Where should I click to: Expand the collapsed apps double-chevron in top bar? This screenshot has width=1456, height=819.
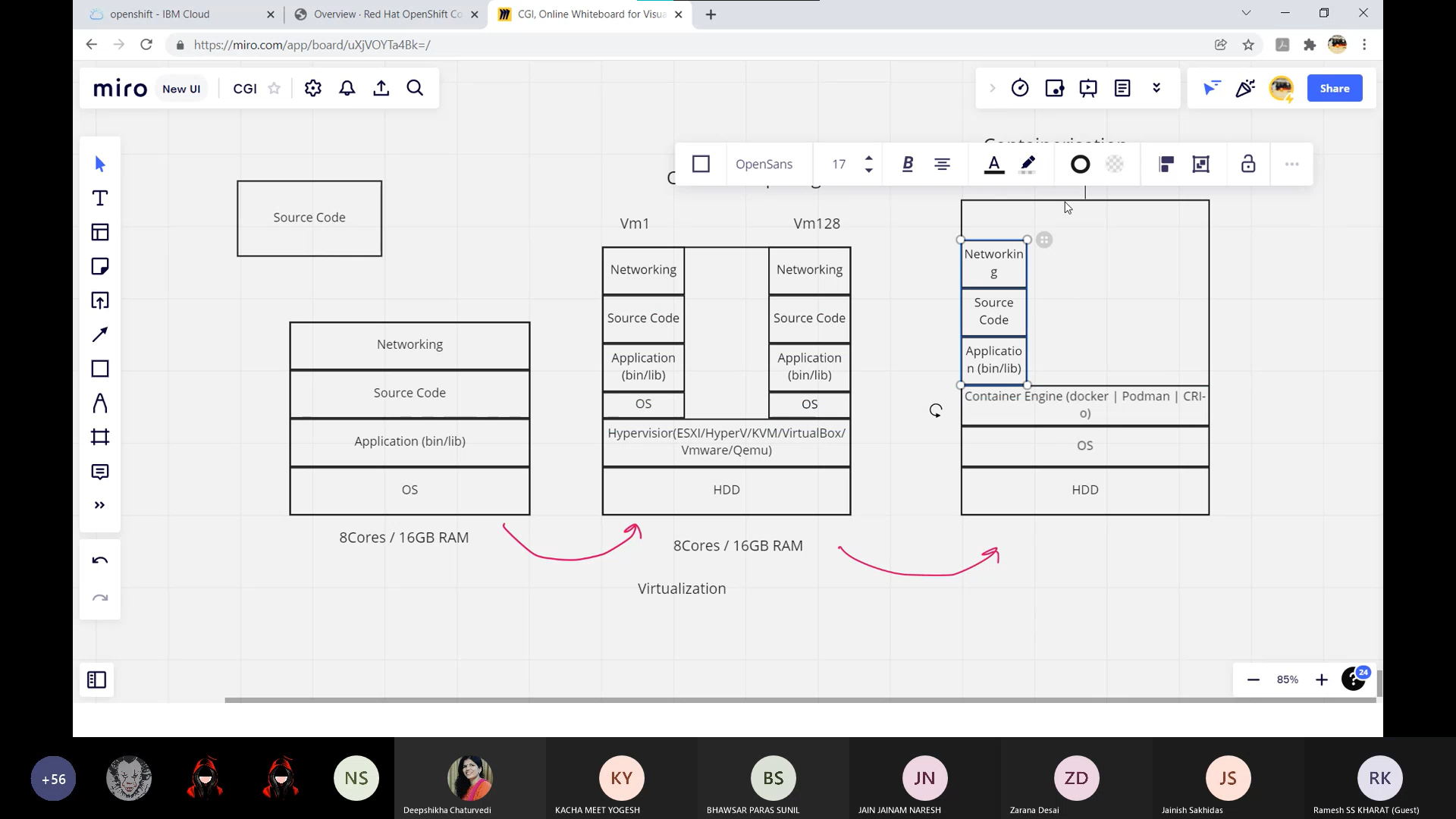click(x=1156, y=88)
